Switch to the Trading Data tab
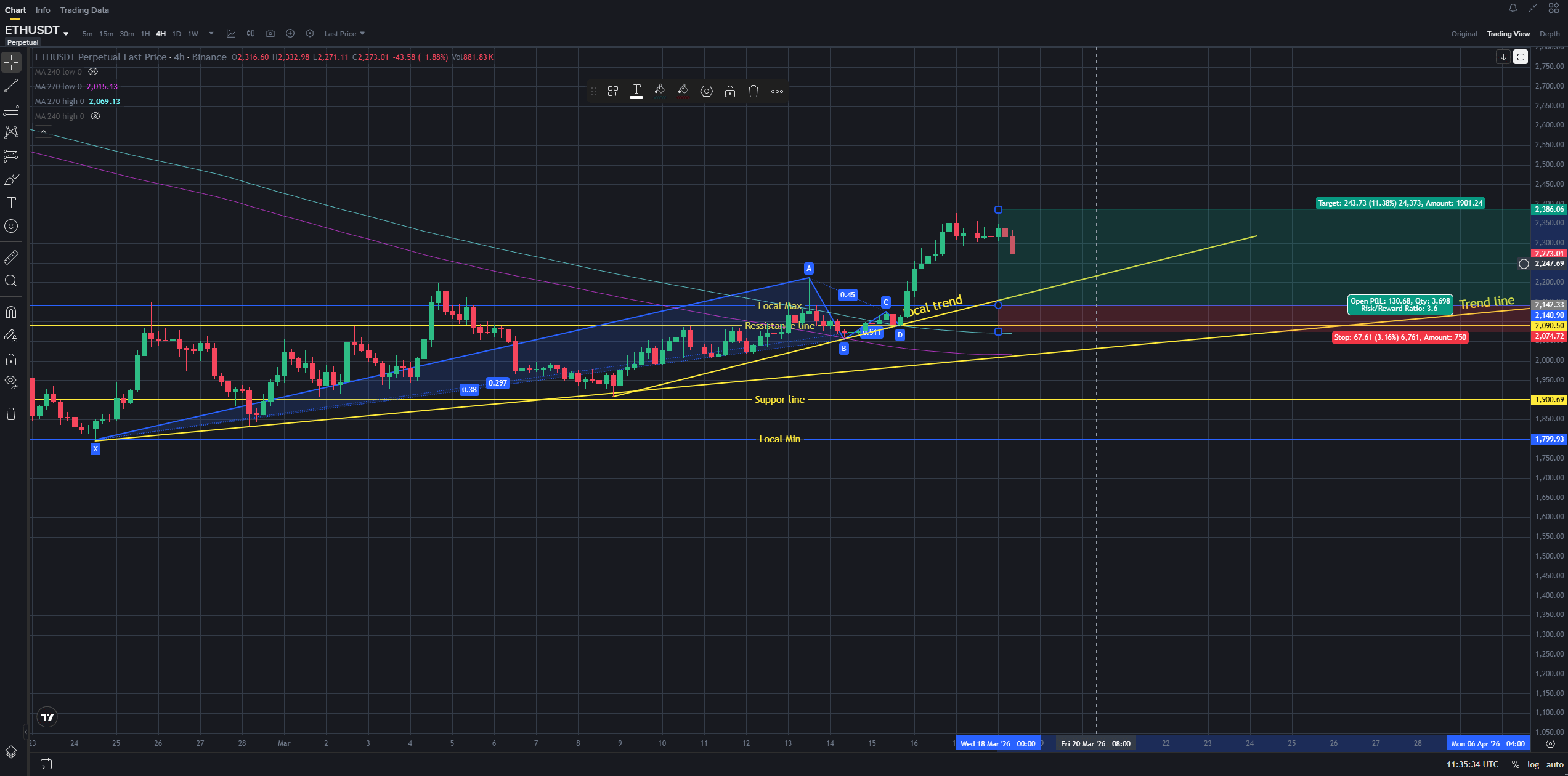Image resolution: width=1568 pixels, height=776 pixels. (x=84, y=10)
